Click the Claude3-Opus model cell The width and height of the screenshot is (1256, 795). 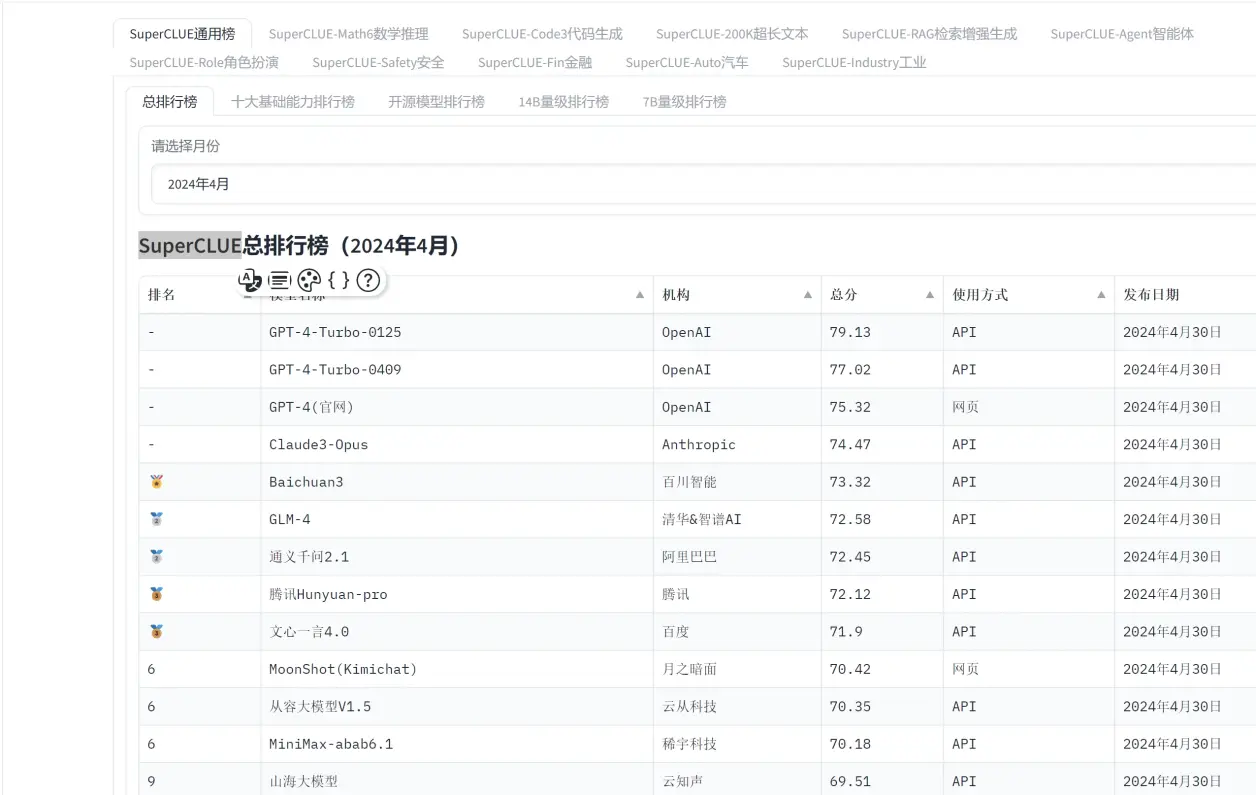[457, 444]
